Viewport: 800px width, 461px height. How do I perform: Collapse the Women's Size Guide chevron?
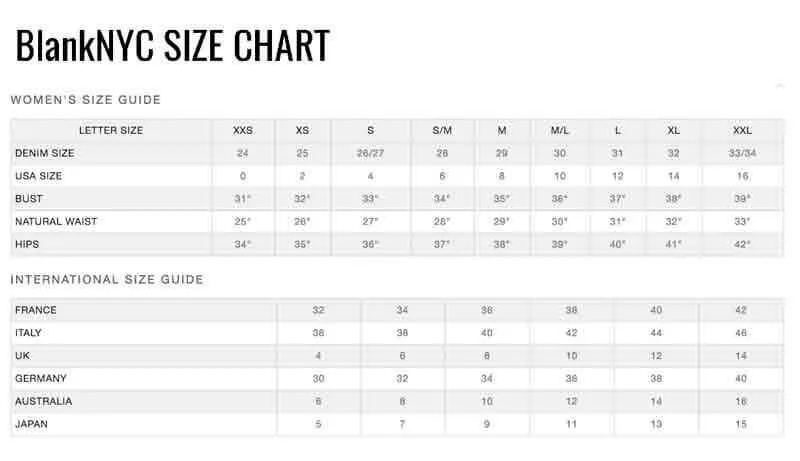(780, 86)
